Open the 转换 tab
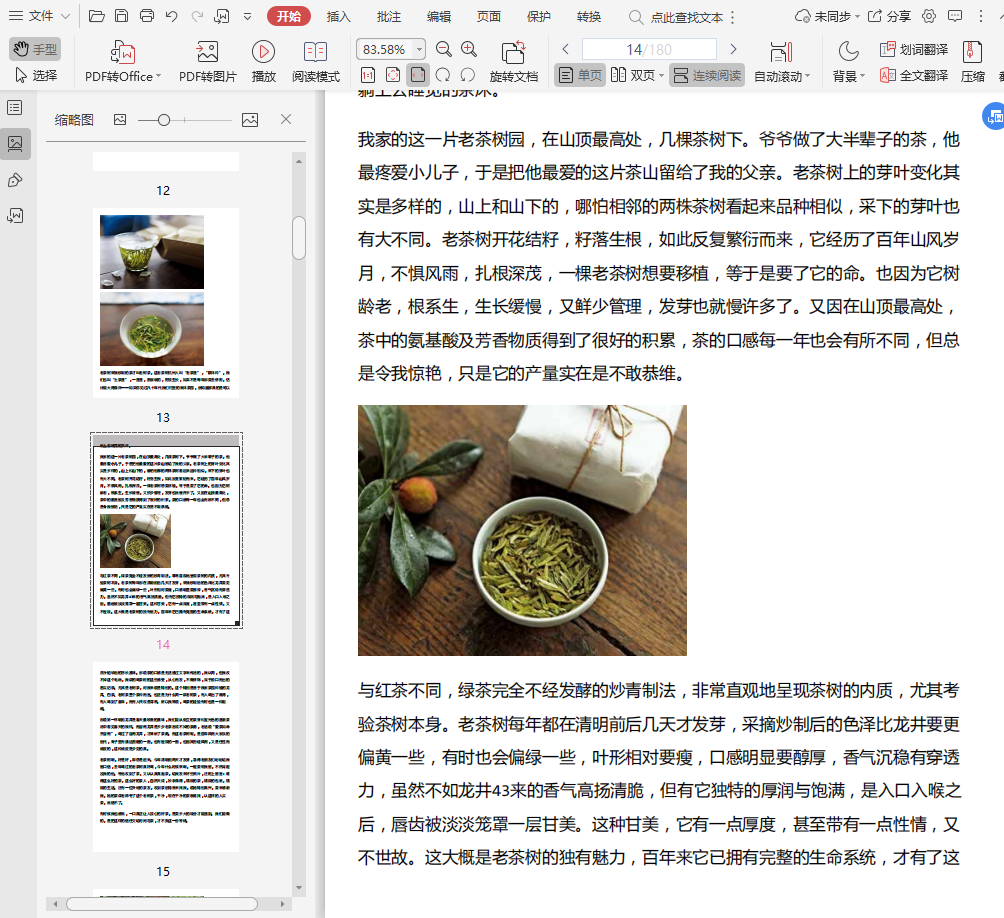1004x918 pixels. pos(588,17)
